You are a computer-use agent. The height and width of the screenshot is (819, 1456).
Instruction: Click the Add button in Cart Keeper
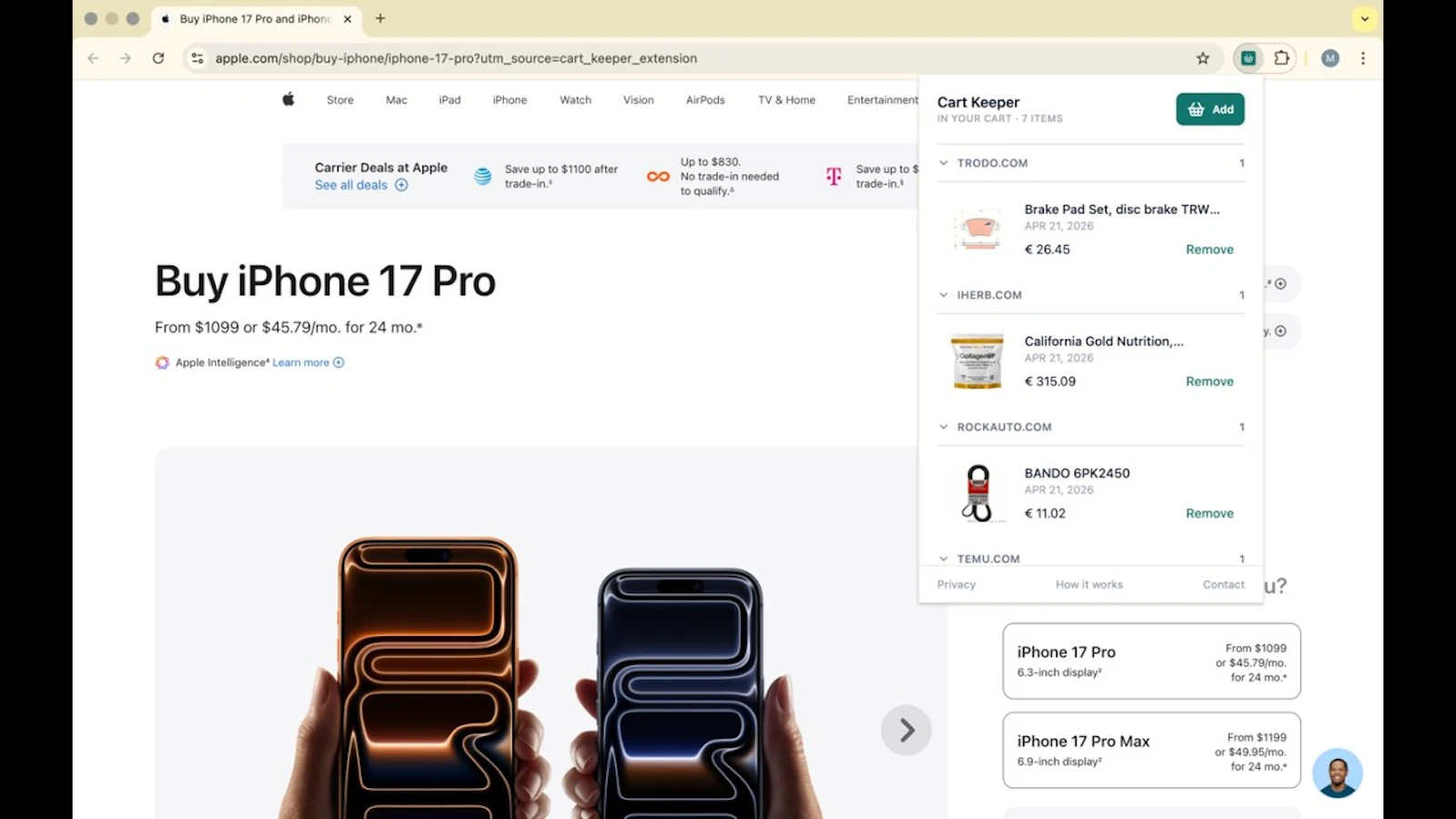click(1209, 109)
